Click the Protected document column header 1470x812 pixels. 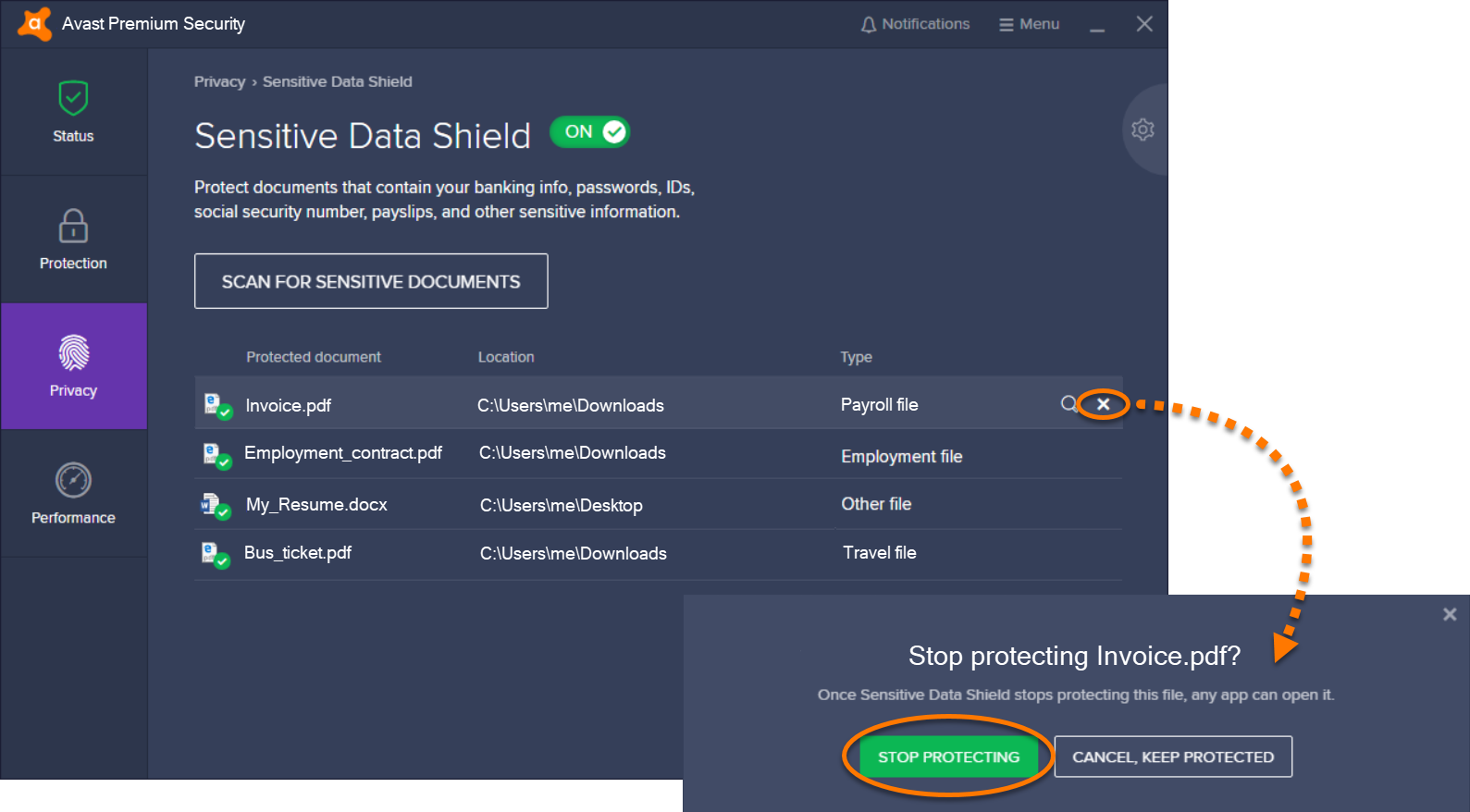tap(314, 357)
